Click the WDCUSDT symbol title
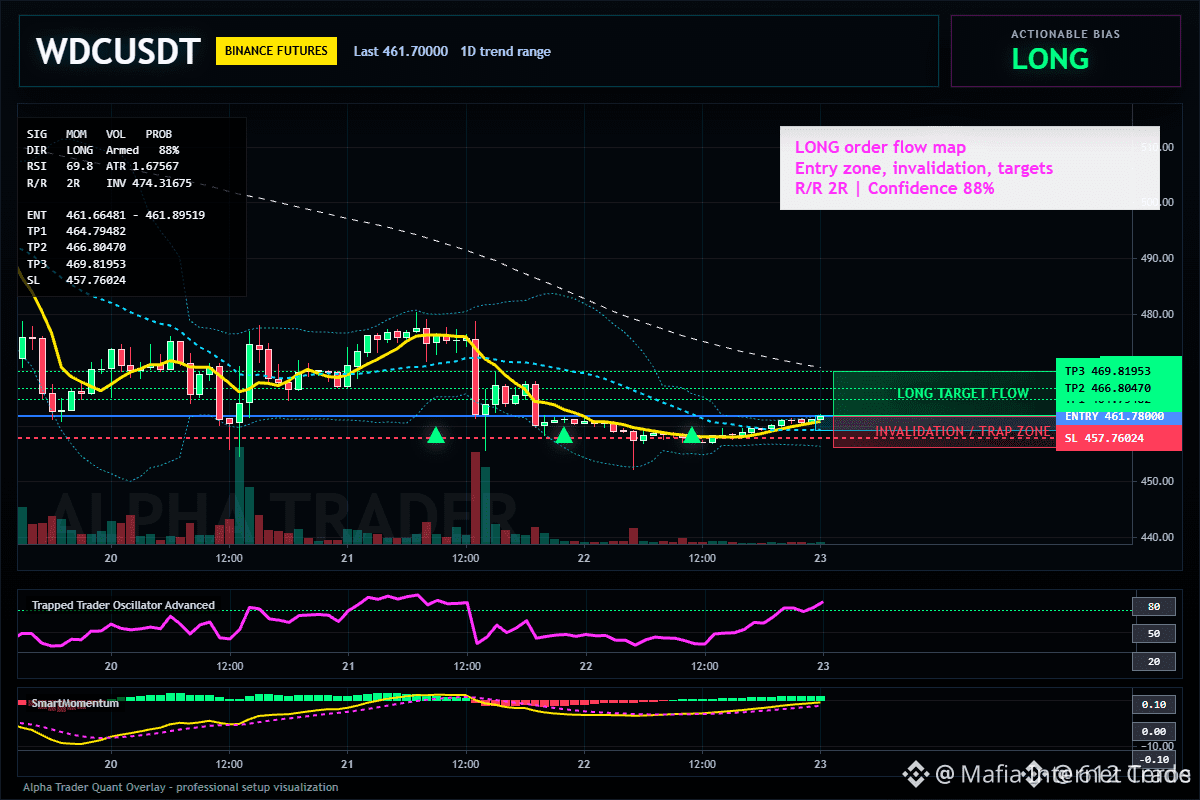The image size is (1200, 800). 118,51
